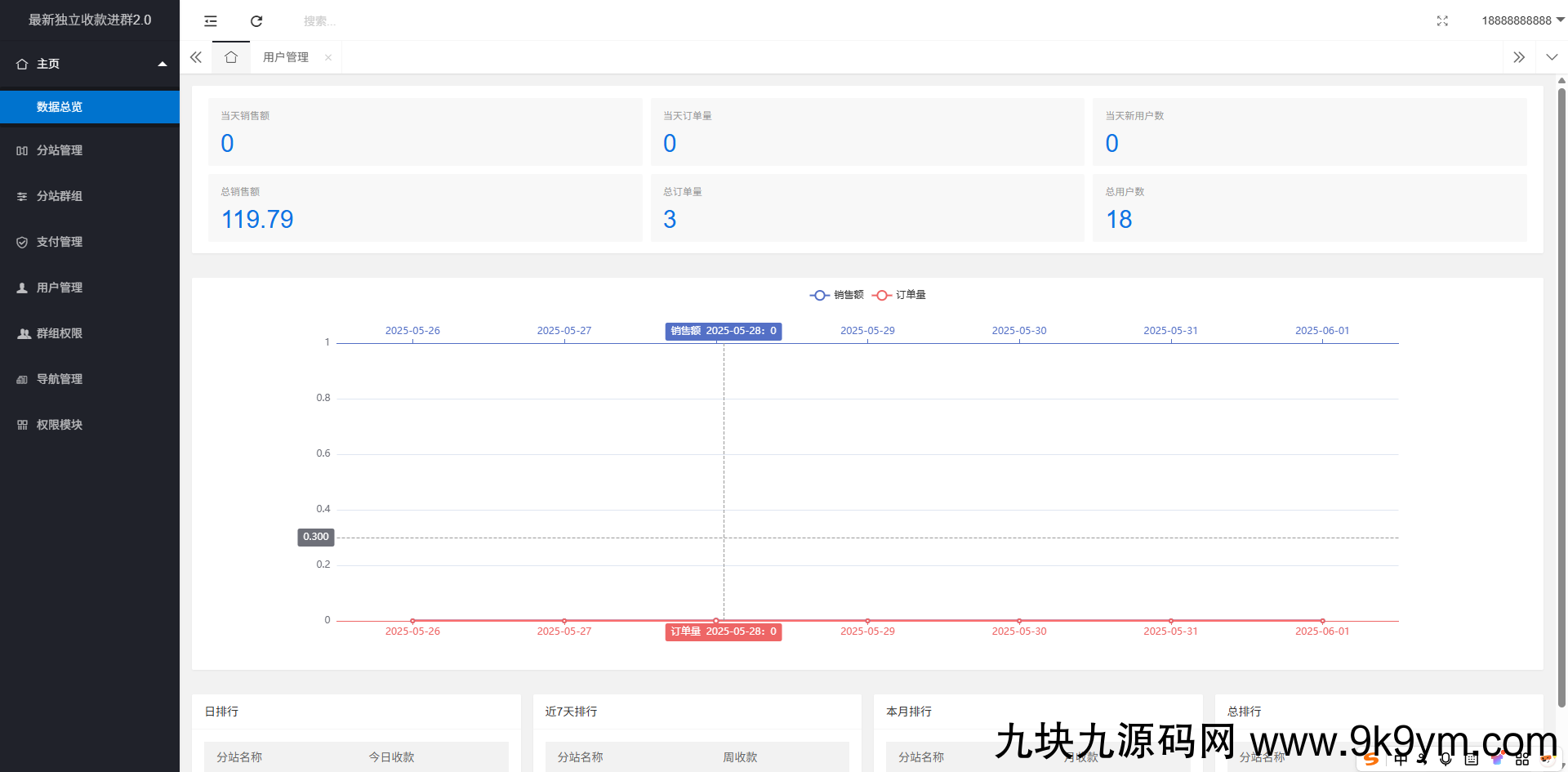Open 支付管理 from the sidebar
The image size is (1568, 772).
22,242
